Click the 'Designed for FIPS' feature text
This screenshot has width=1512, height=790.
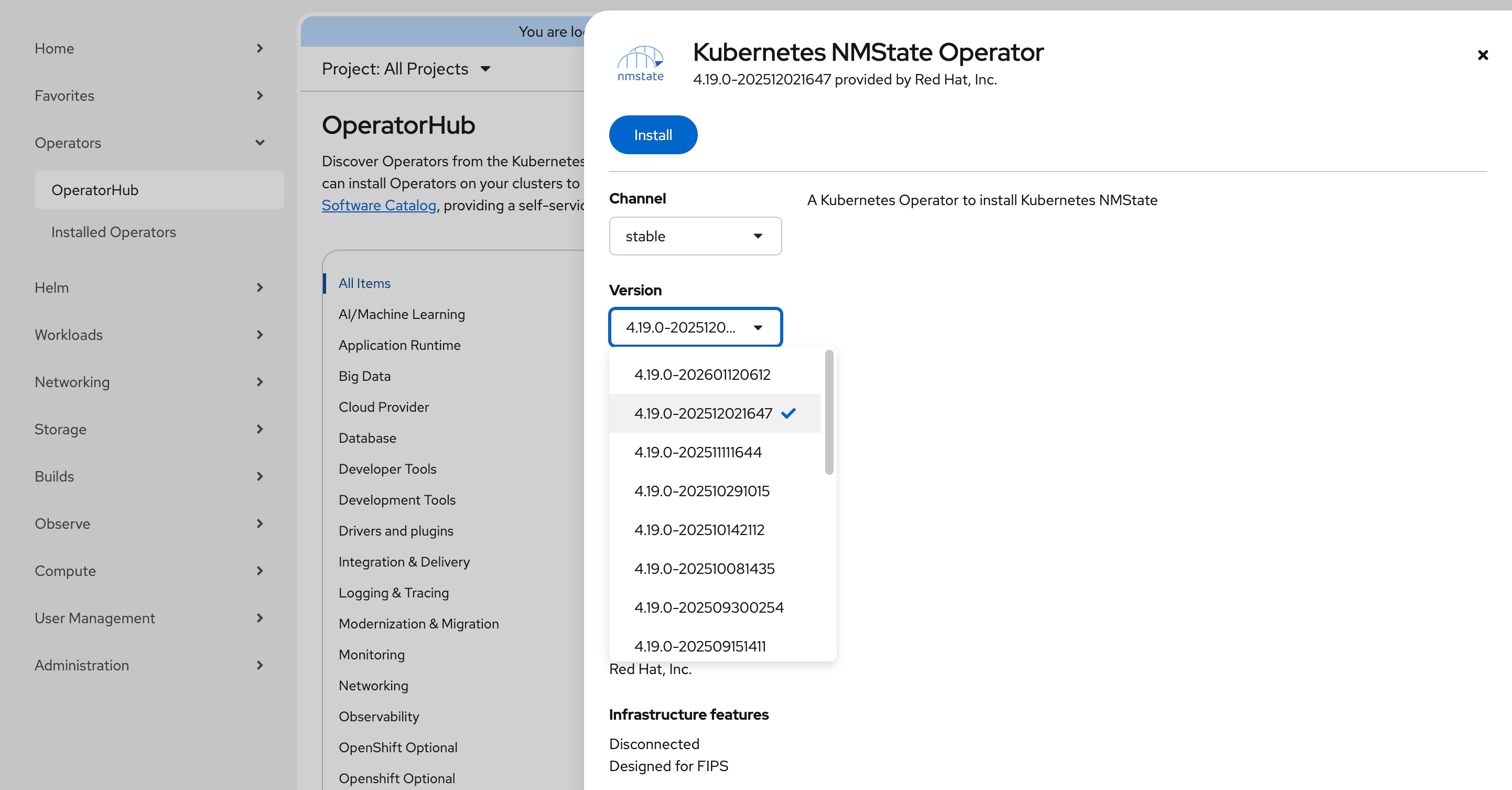(668, 766)
